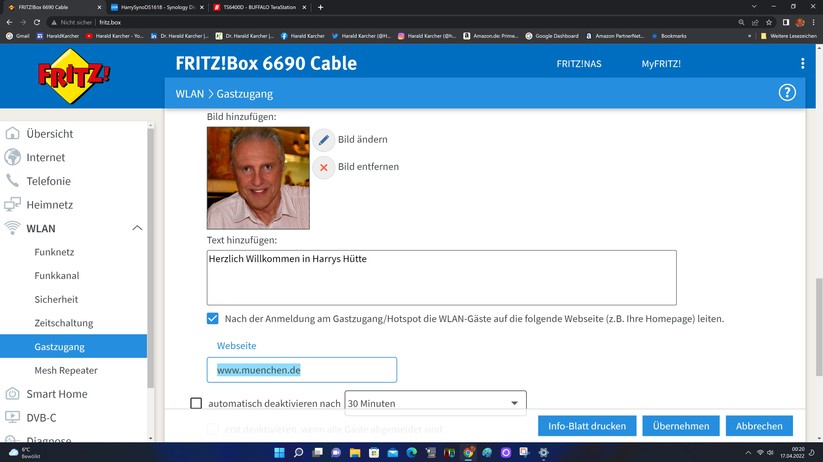823x462 pixels.
Task: Open taskbar search
Action: pyautogui.click(x=298, y=453)
